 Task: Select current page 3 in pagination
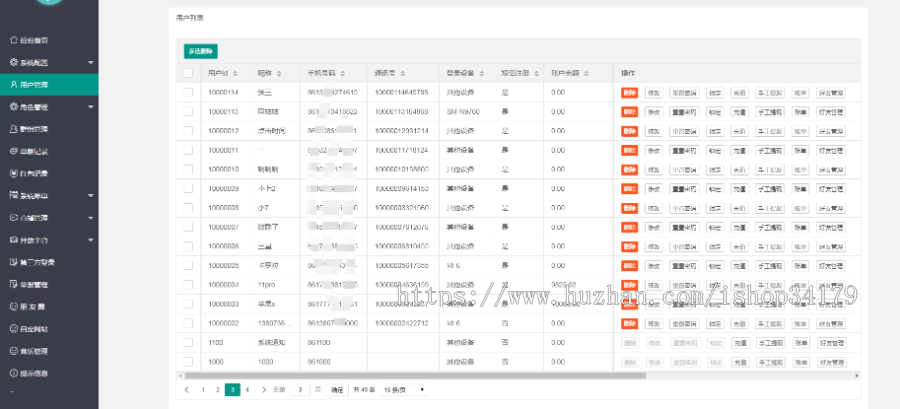point(232,389)
